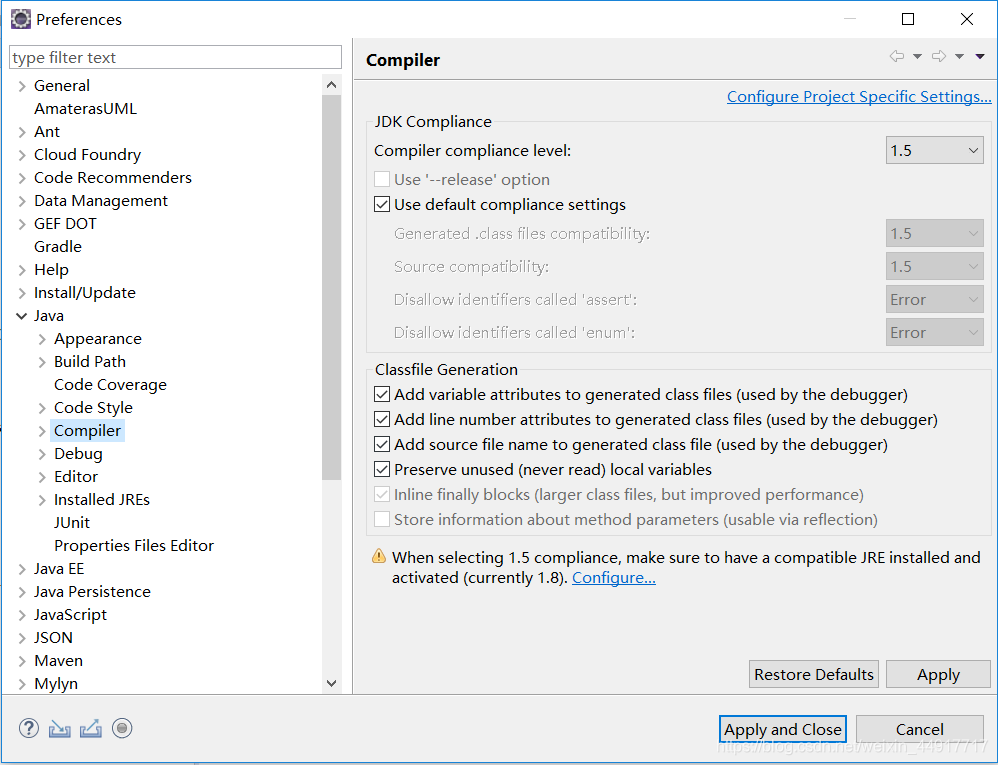This screenshot has height=765, width=998.
Task: Click the Export Preferences icon
Action: (x=91, y=728)
